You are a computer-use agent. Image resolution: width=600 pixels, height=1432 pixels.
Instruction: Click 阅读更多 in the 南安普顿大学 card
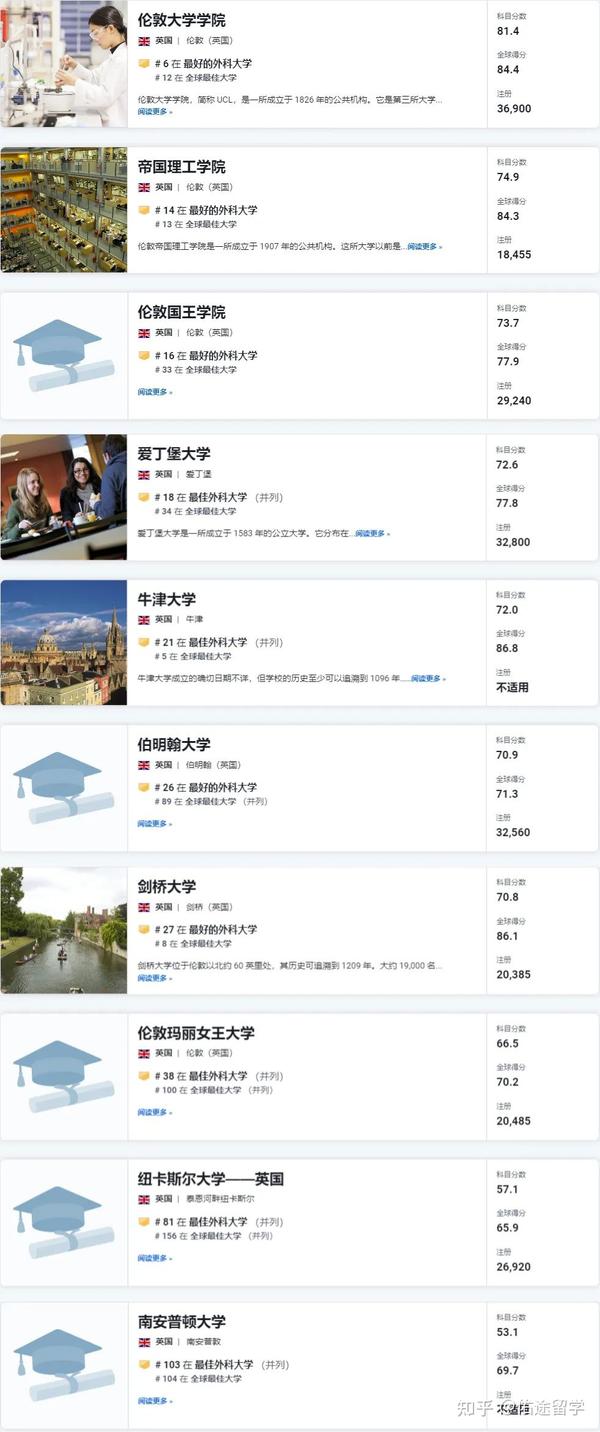click(154, 1401)
